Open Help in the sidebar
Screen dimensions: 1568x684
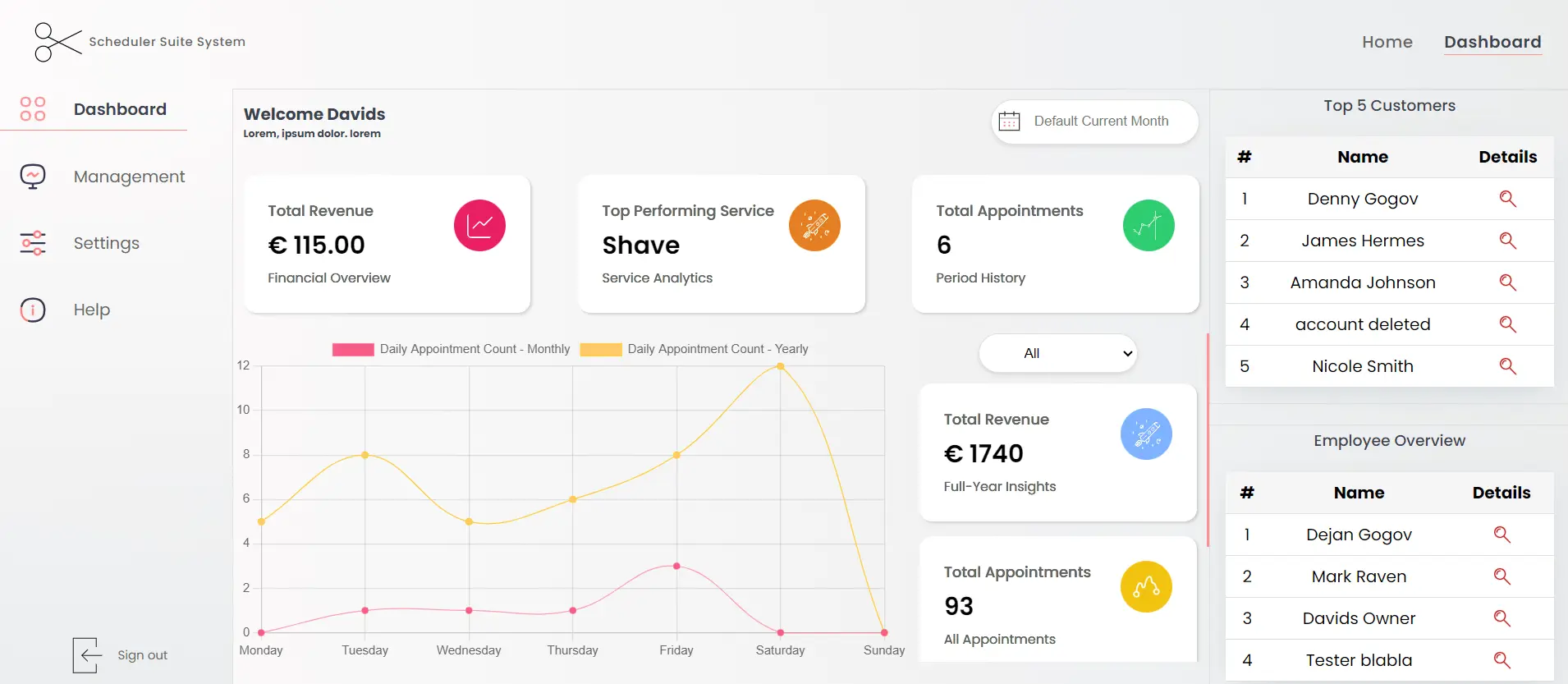pyautogui.click(x=92, y=310)
